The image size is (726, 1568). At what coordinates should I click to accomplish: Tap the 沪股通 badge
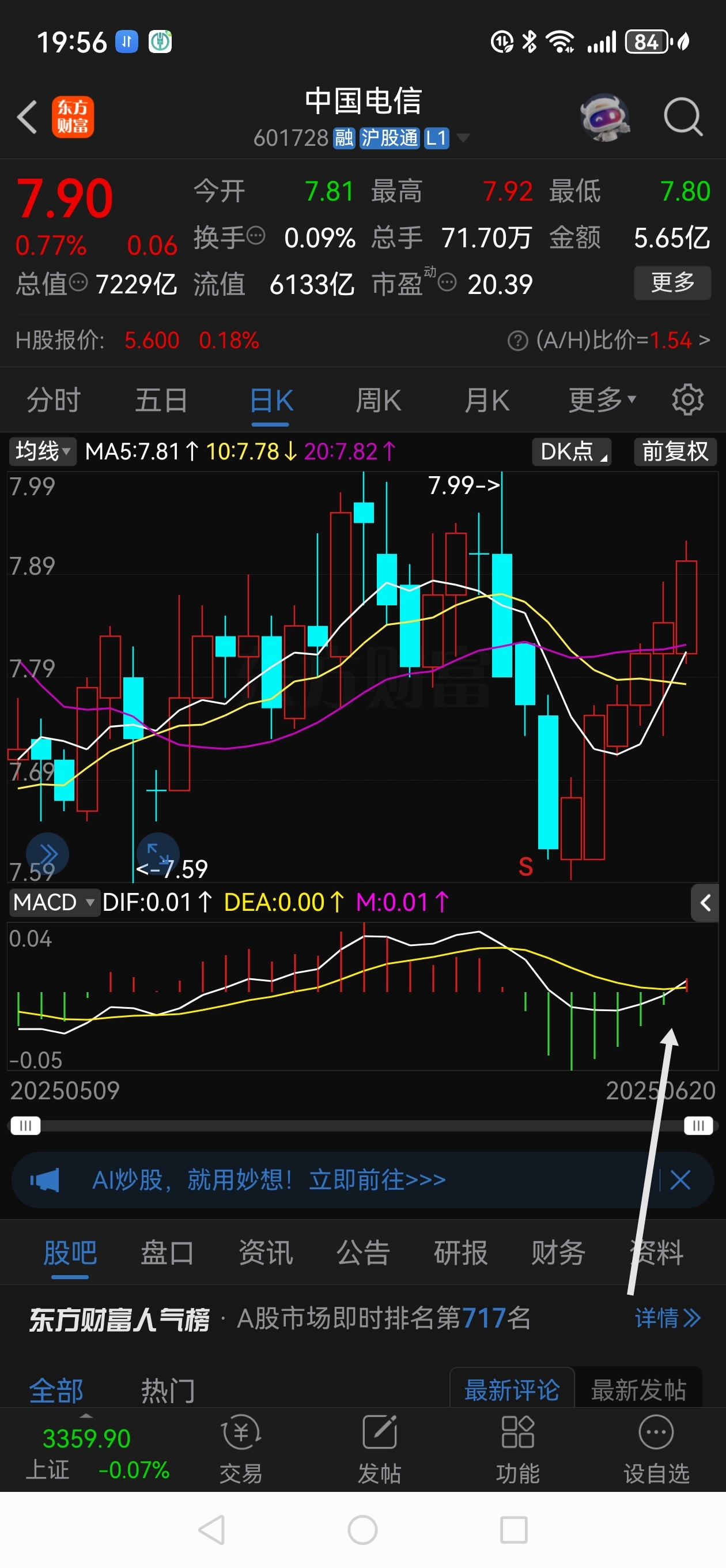[390, 138]
